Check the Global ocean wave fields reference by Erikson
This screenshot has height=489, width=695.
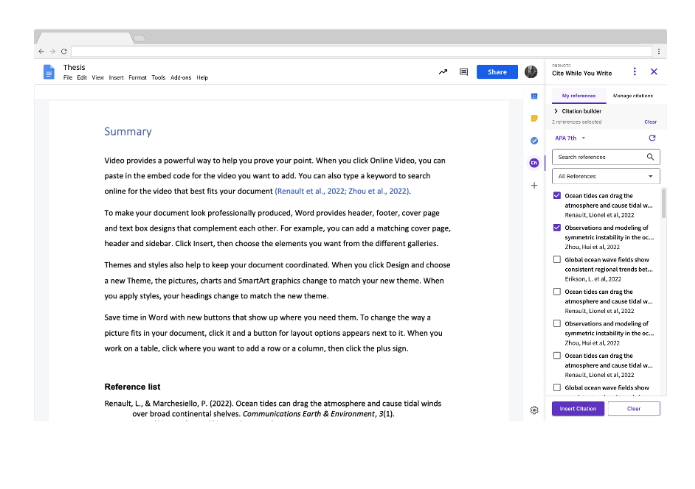point(557,260)
